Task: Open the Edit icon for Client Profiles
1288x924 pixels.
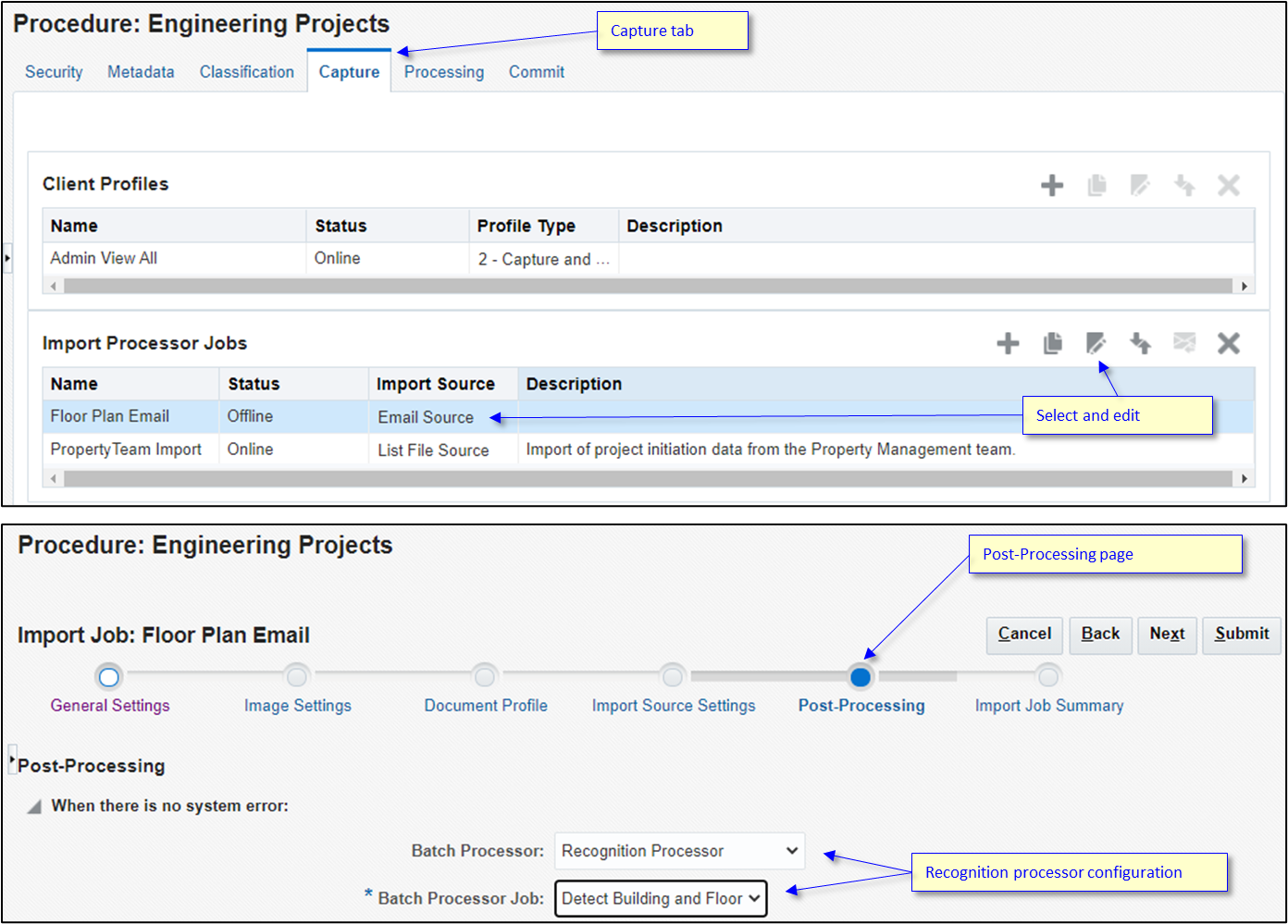Action: [x=1140, y=185]
